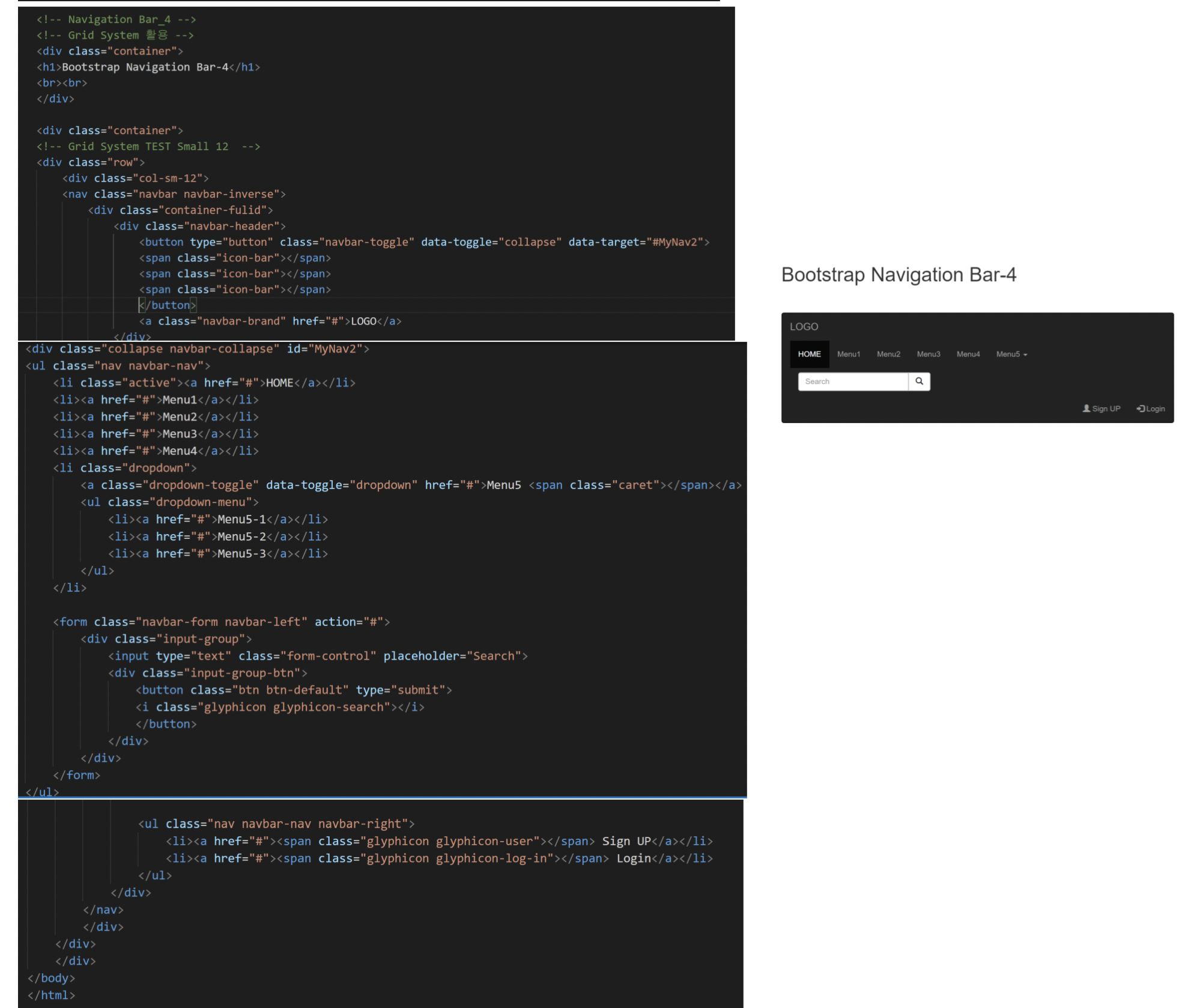Click the Bootstrap Navigation Bar-4 page heading
The width and height of the screenshot is (1194, 1008).
tap(899, 275)
